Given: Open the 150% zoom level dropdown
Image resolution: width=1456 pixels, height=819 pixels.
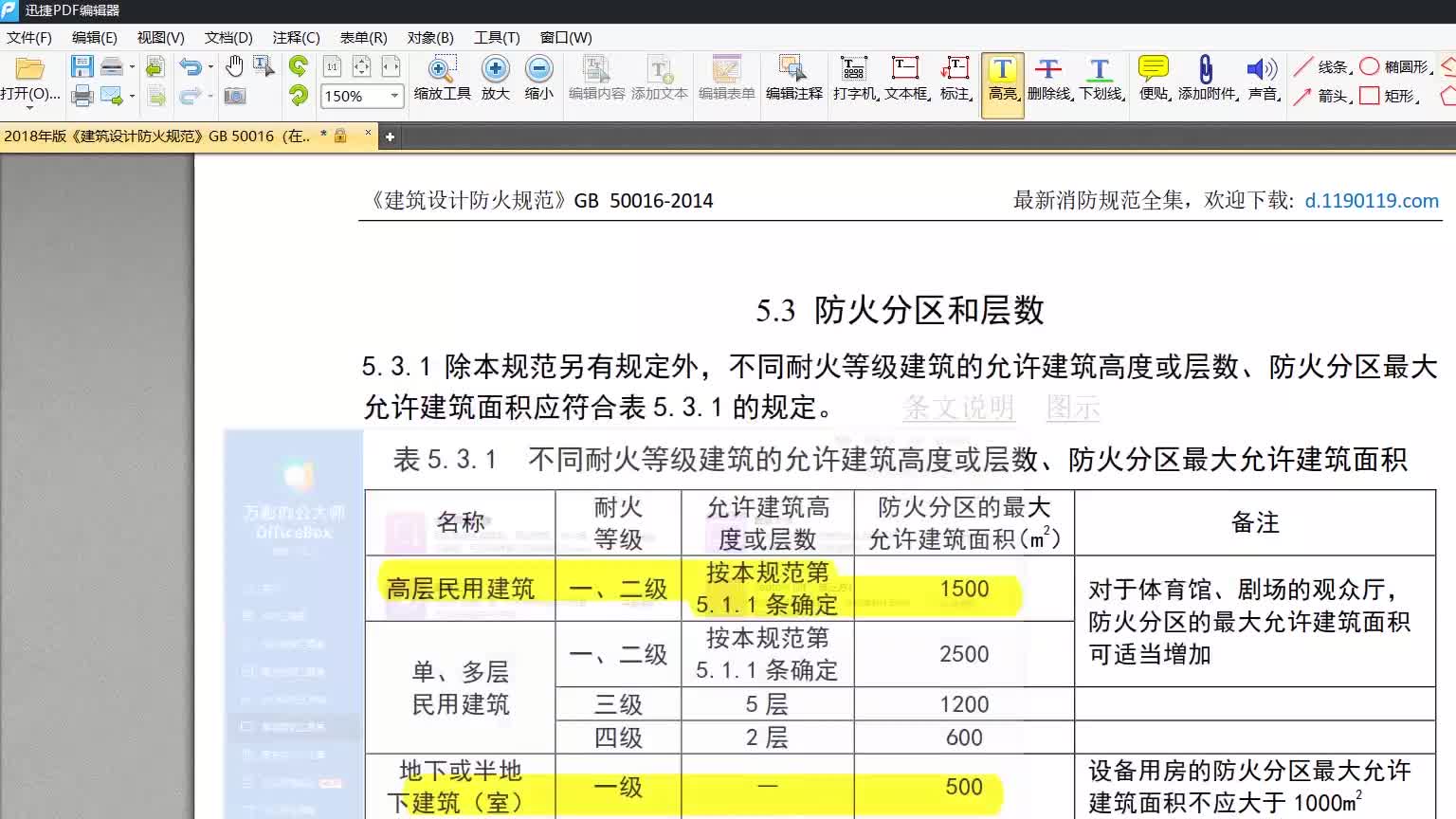Looking at the screenshot, I should point(394,96).
